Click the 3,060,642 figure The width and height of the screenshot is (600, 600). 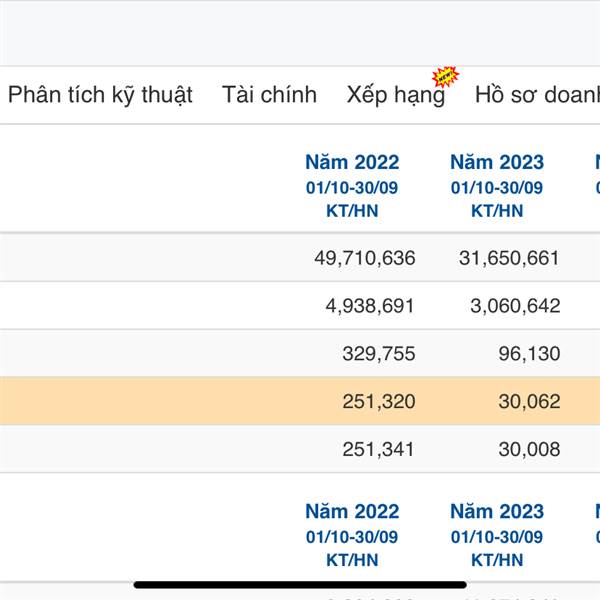click(x=515, y=306)
